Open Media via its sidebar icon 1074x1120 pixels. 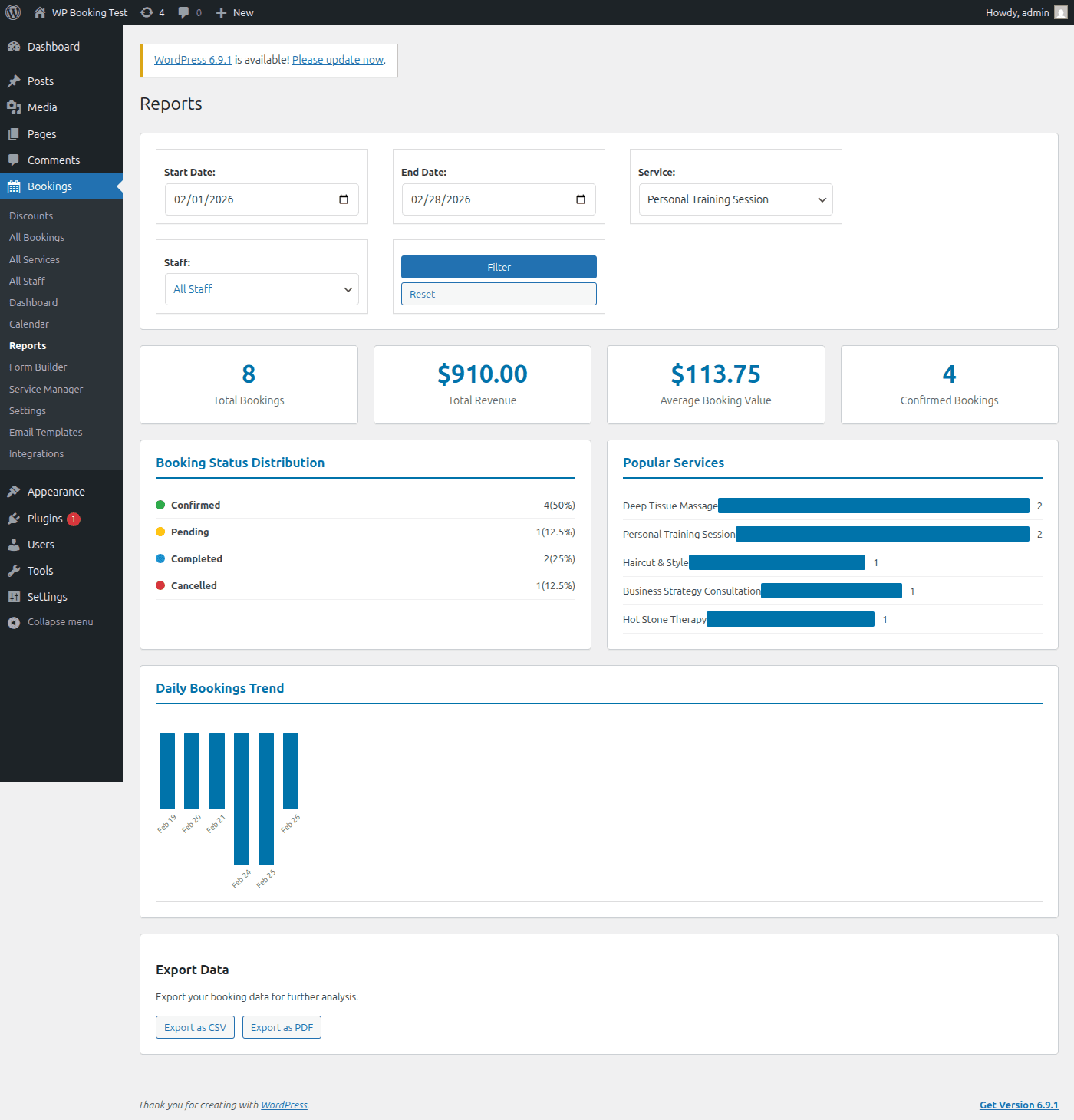[15, 107]
